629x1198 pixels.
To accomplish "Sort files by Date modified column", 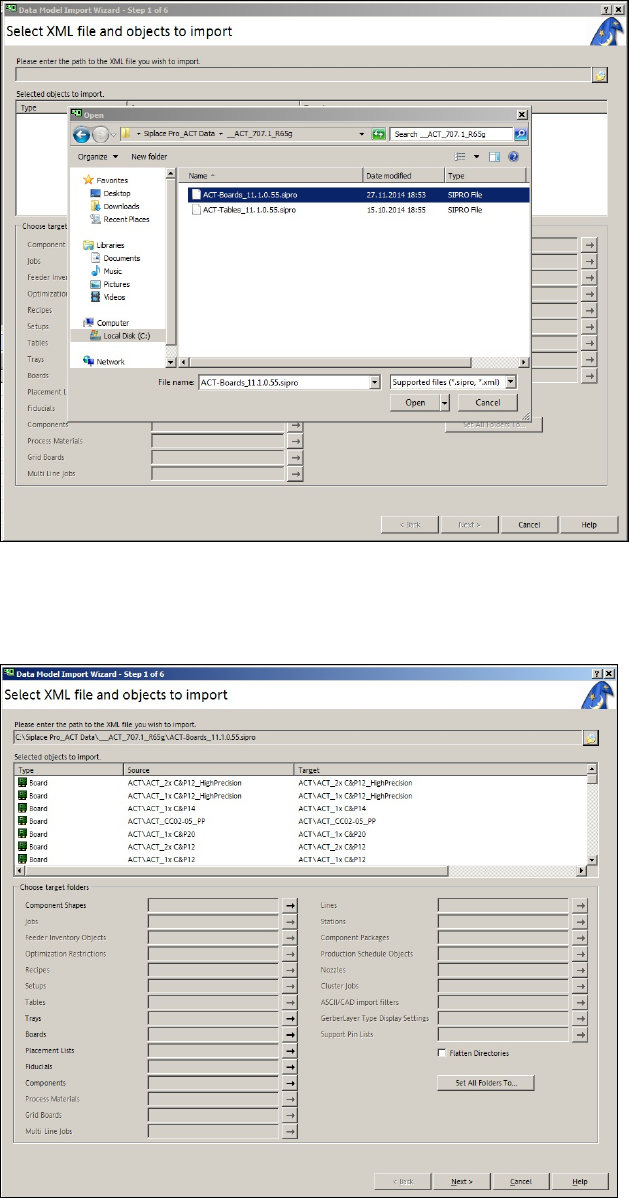I will click(403, 176).
